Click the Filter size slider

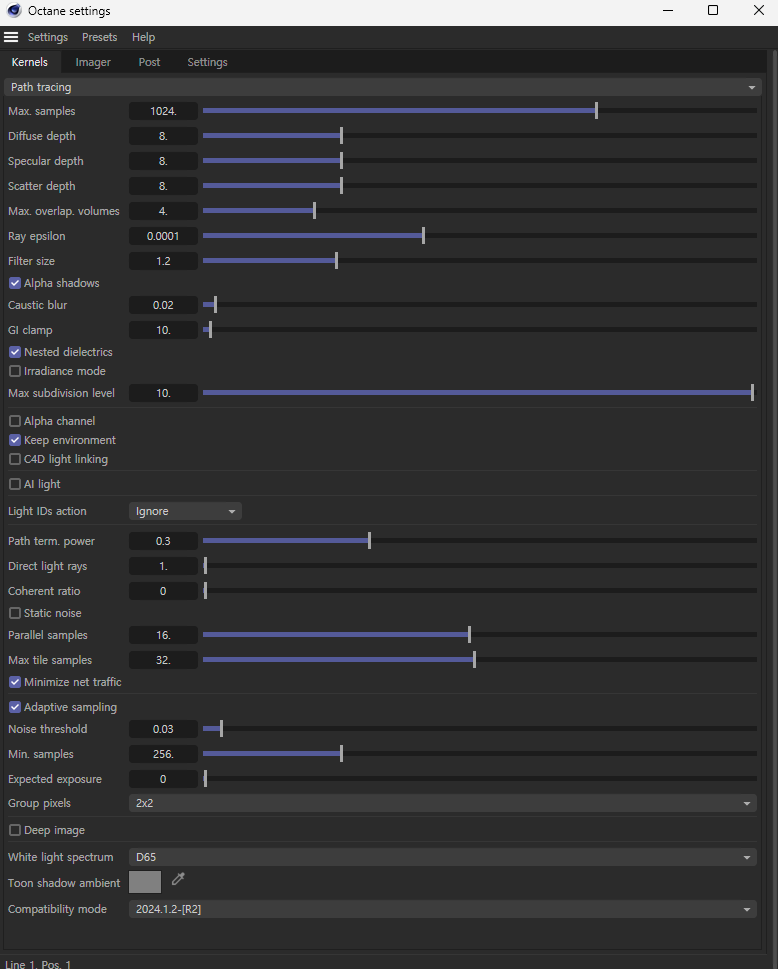click(x=480, y=261)
